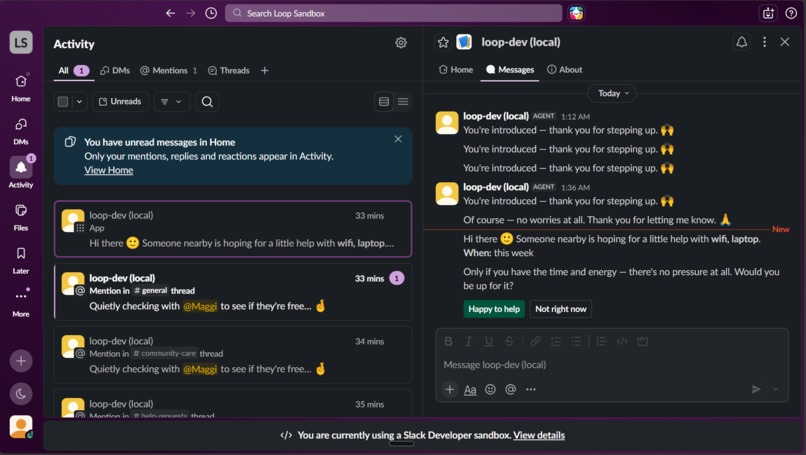The image size is (806, 455).
Task: Toggle strikethrough formatting in composer
Action: click(x=509, y=341)
